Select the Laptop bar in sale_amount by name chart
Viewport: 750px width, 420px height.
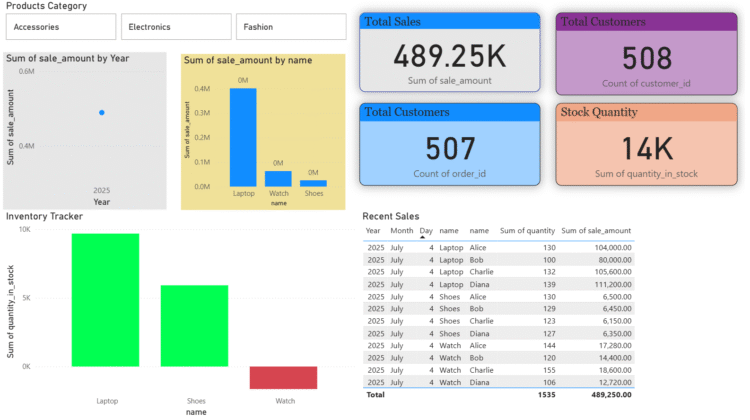243,137
